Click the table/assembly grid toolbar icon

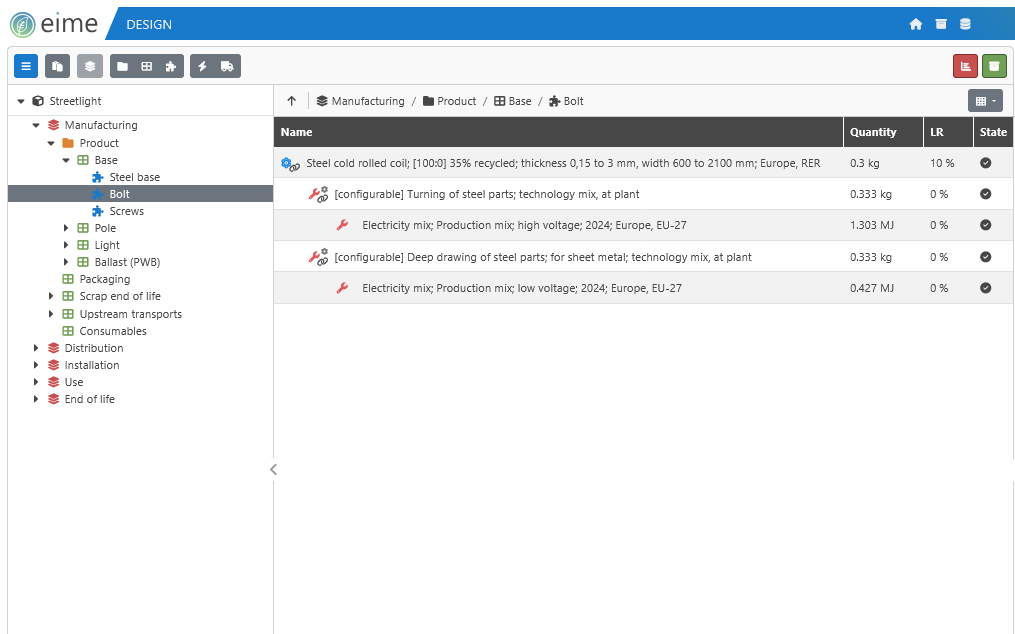click(x=147, y=66)
